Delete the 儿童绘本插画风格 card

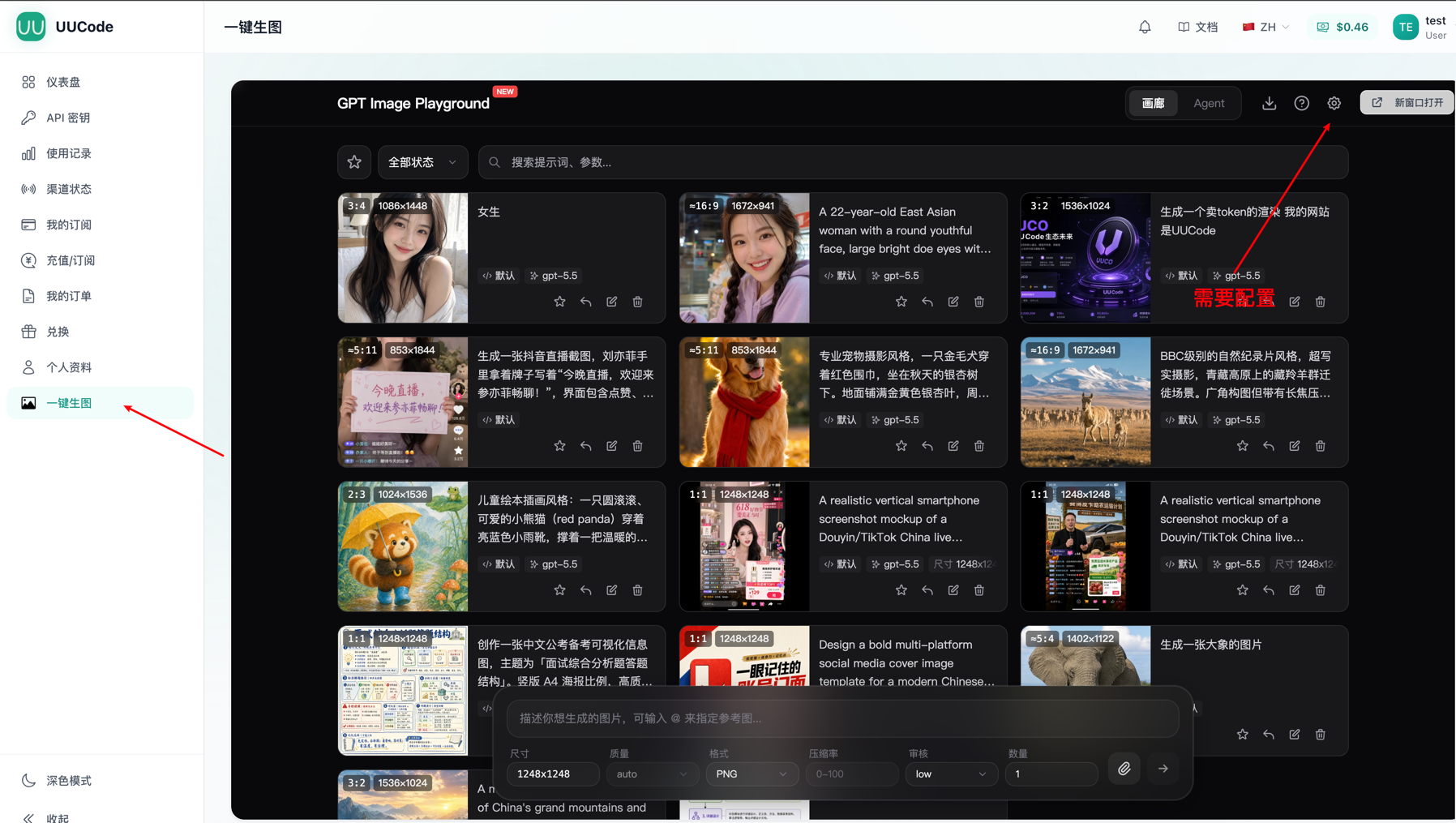tap(638, 590)
